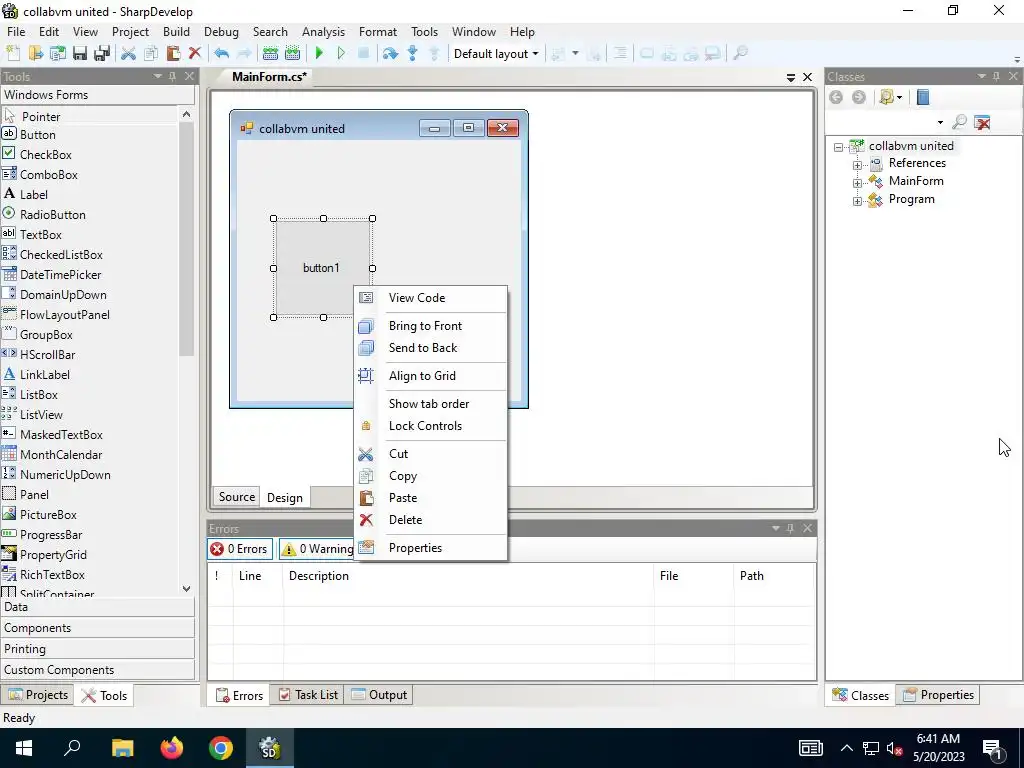Select Bring to Front in the context menu
This screenshot has height=768, width=1024.
(431, 326)
